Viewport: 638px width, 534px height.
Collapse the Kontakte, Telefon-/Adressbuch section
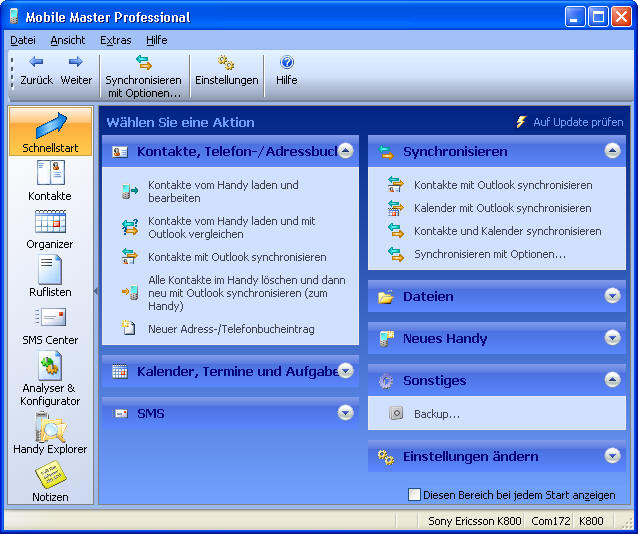pos(345,151)
